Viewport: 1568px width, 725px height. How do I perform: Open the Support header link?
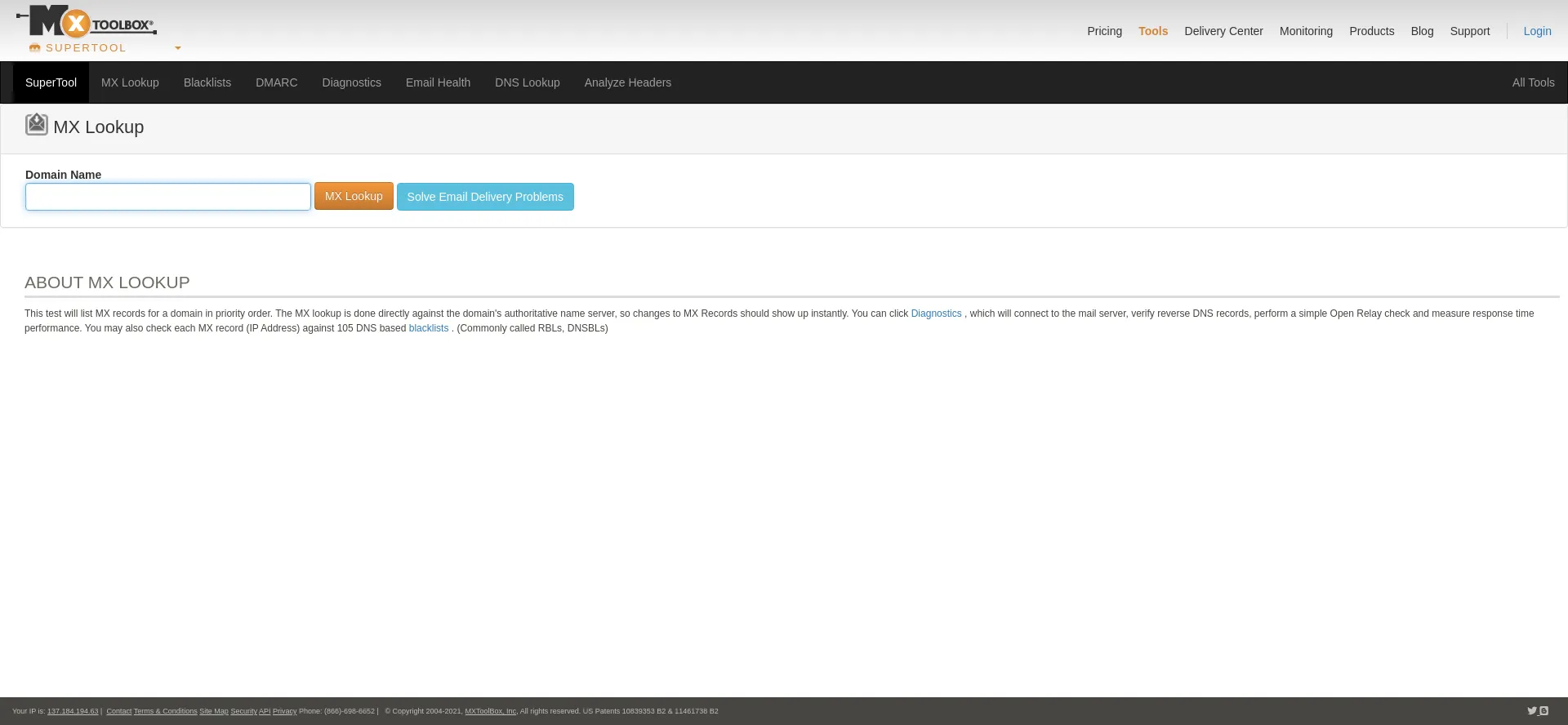pyautogui.click(x=1469, y=31)
